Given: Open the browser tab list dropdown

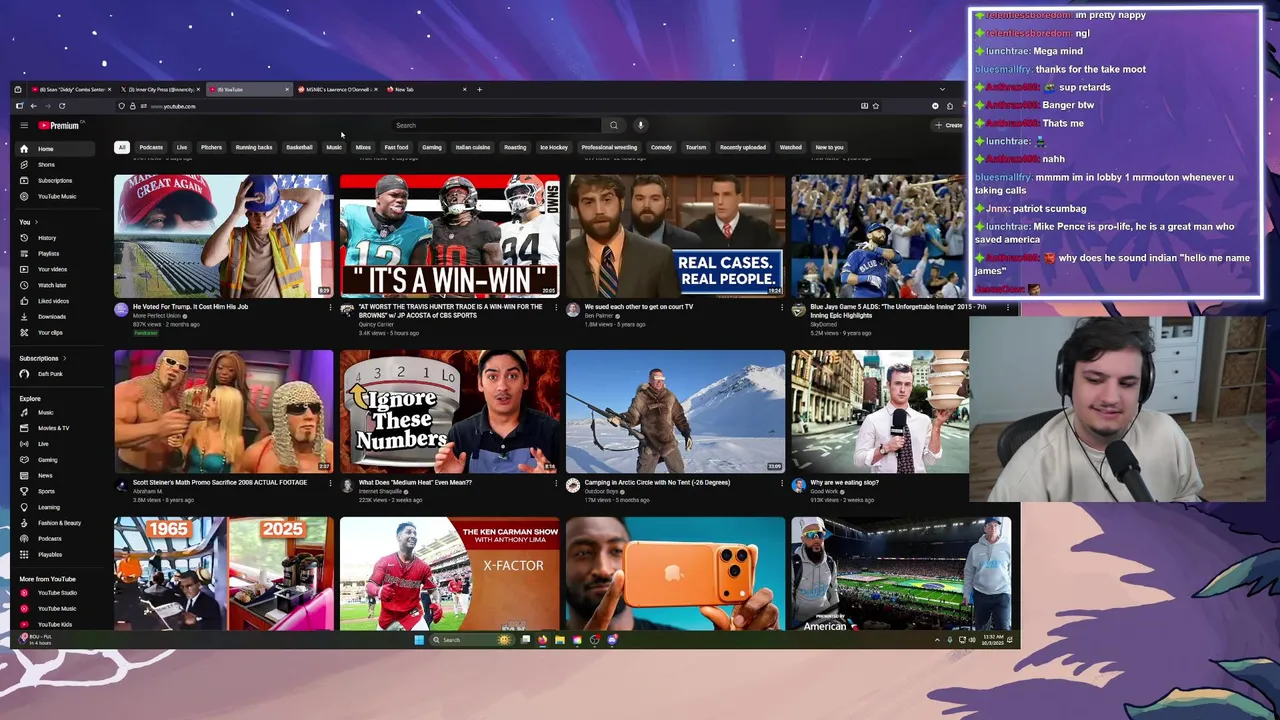Looking at the screenshot, I should point(942,89).
